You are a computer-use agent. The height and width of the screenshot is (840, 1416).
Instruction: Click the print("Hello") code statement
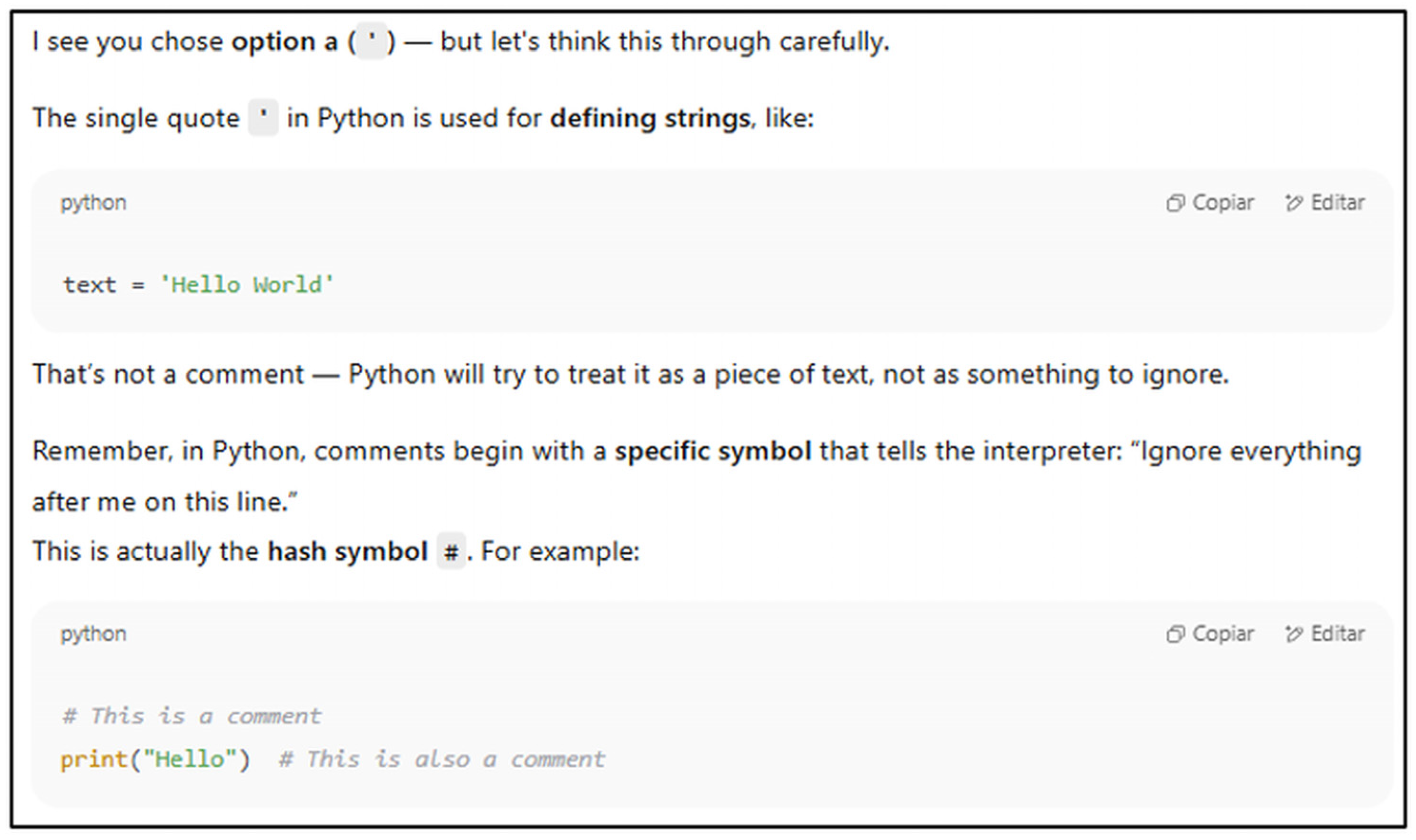155,759
